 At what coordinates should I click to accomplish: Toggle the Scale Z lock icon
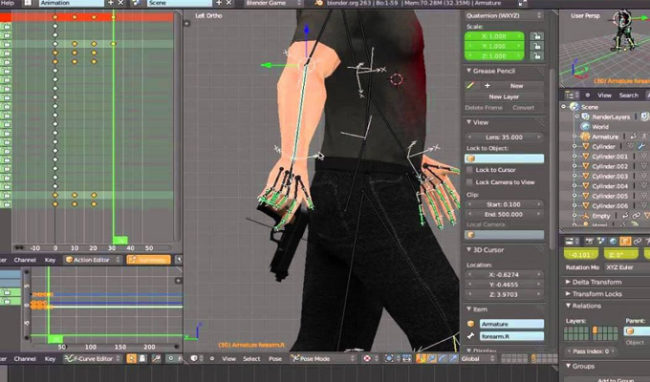click(537, 56)
